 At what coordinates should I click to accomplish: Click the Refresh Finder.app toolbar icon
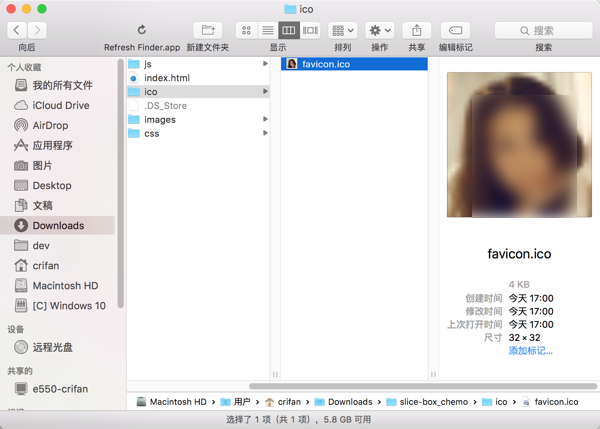(x=142, y=30)
